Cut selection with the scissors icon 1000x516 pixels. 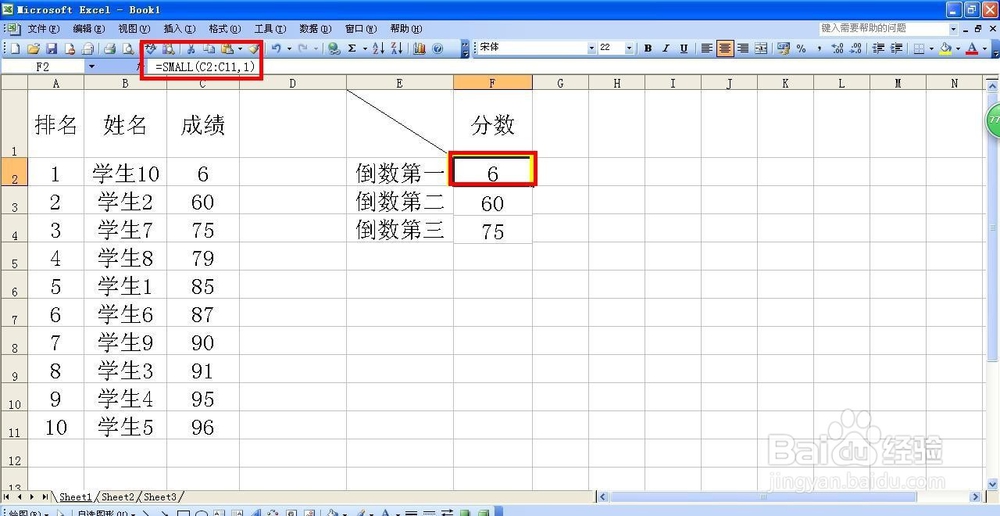pos(190,48)
